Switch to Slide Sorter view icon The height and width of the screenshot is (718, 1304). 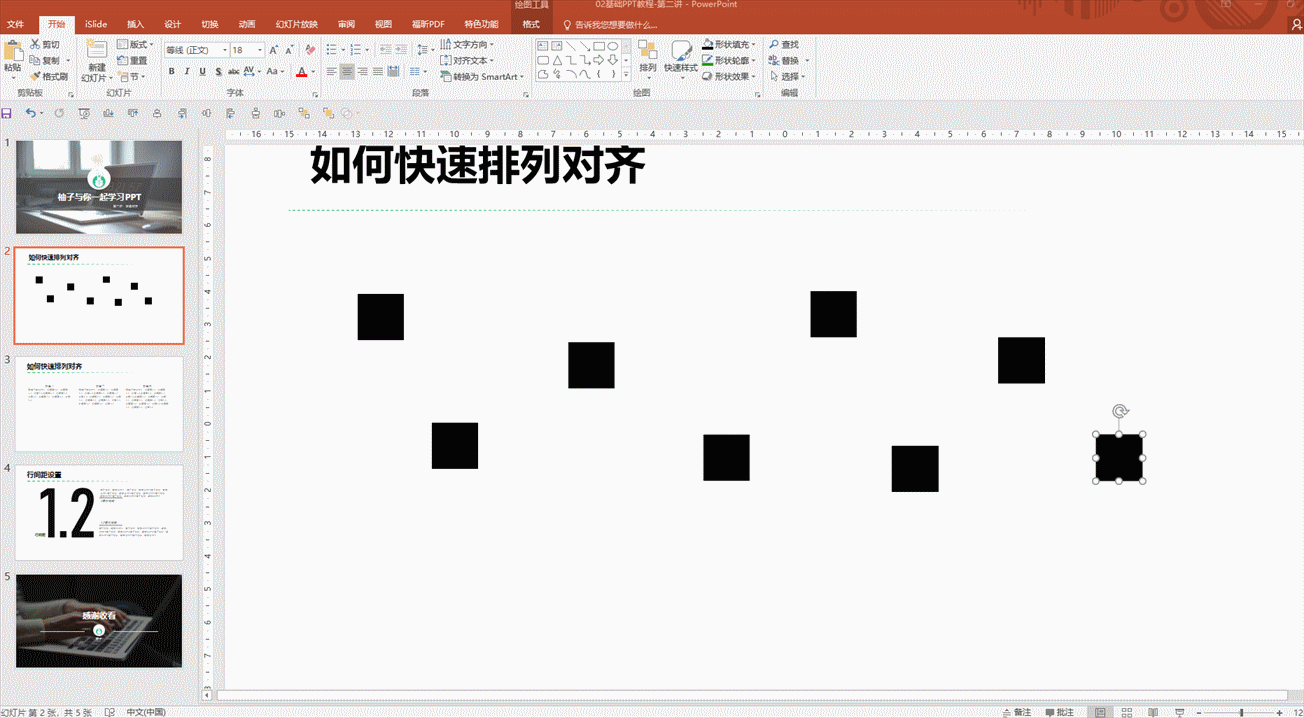tap(1126, 712)
